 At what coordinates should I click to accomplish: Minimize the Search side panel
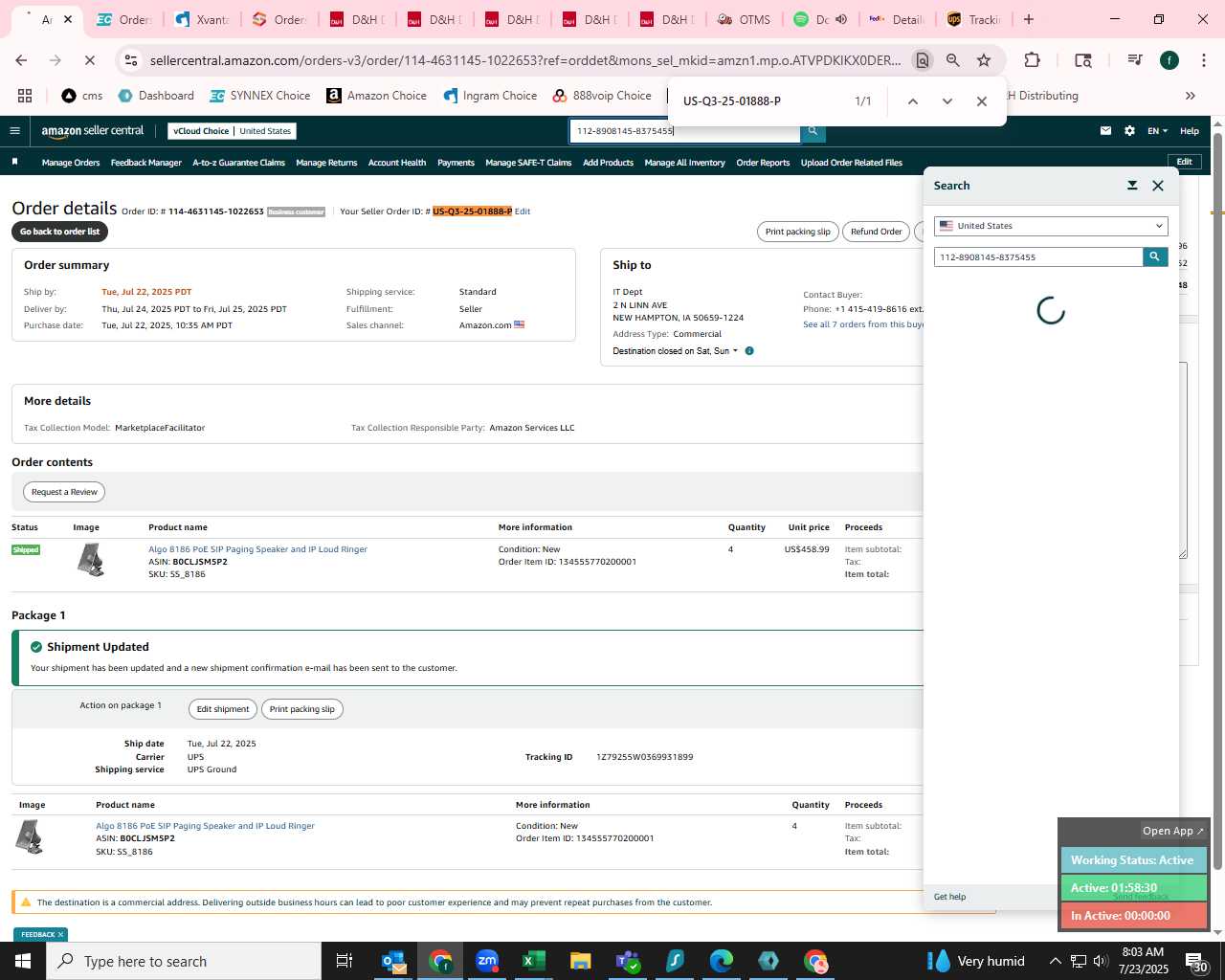coord(1132,186)
